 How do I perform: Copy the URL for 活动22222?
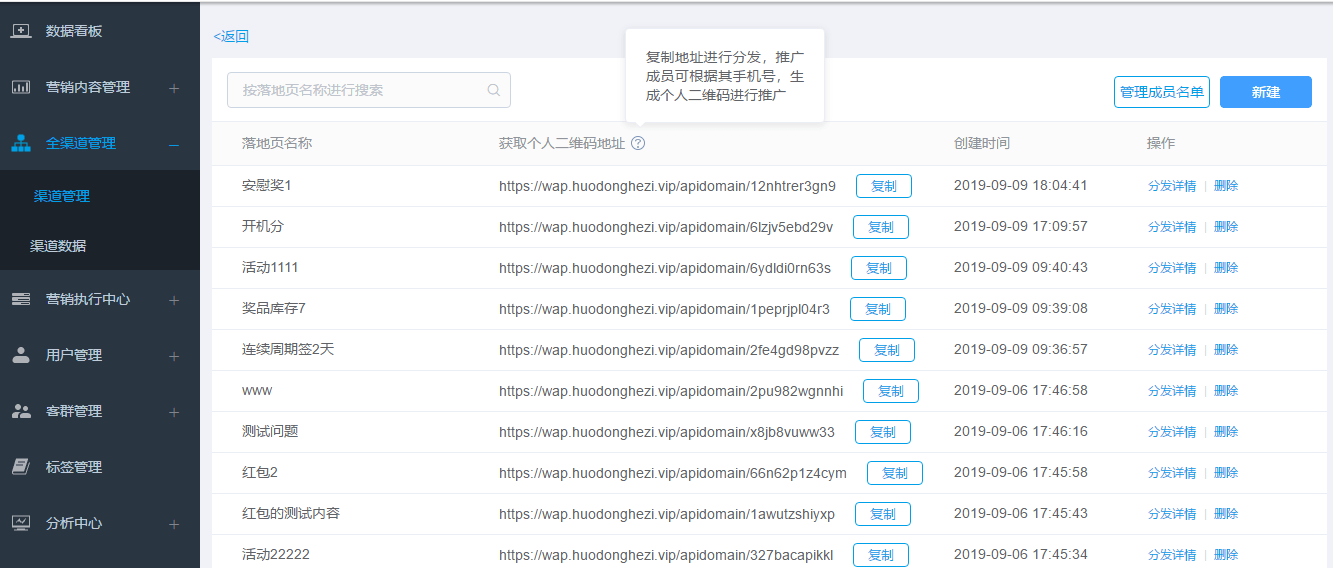coord(881,555)
